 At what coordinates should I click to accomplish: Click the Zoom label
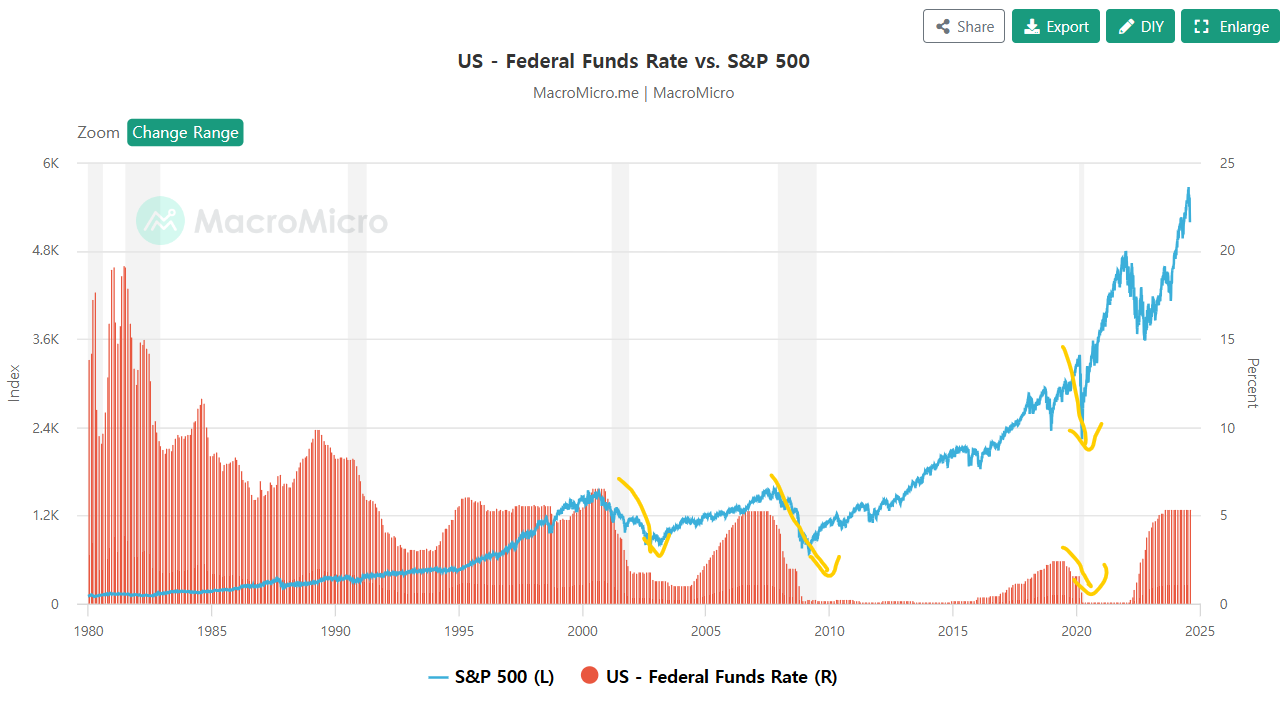click(x=98, y=133)
